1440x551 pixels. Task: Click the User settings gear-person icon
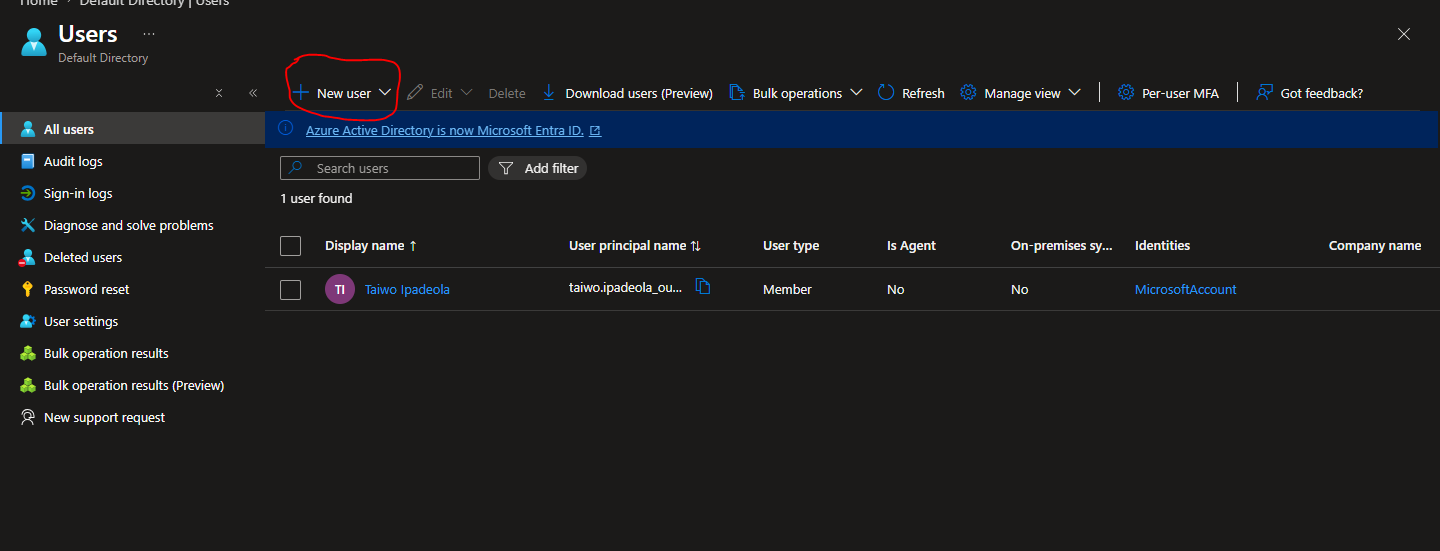pos(28,321)
